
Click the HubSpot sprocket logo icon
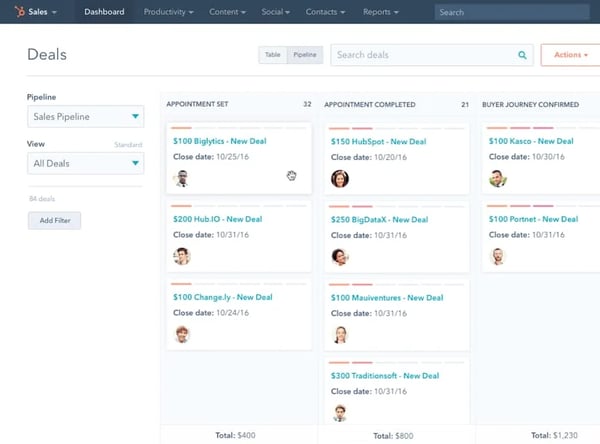pyautogui.click(x=17, y=12)
